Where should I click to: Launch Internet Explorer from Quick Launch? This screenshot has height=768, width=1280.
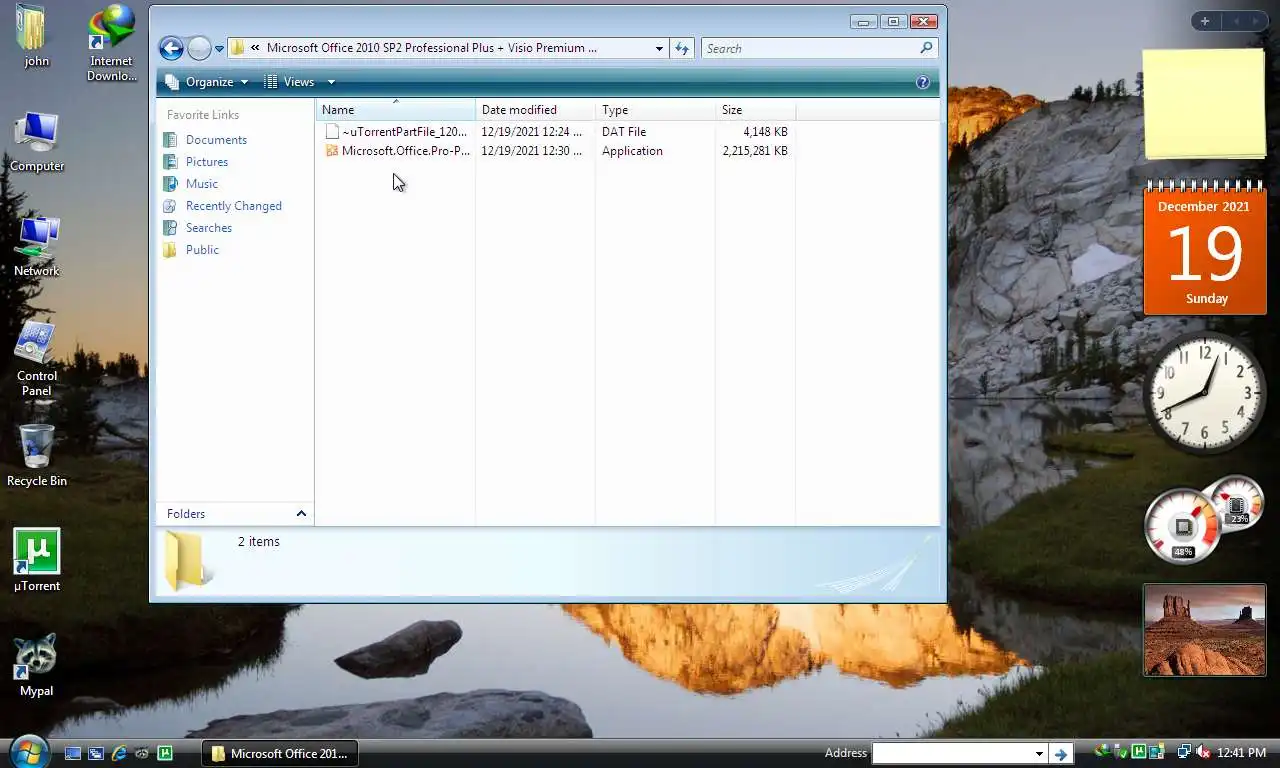tap(119, 753)
